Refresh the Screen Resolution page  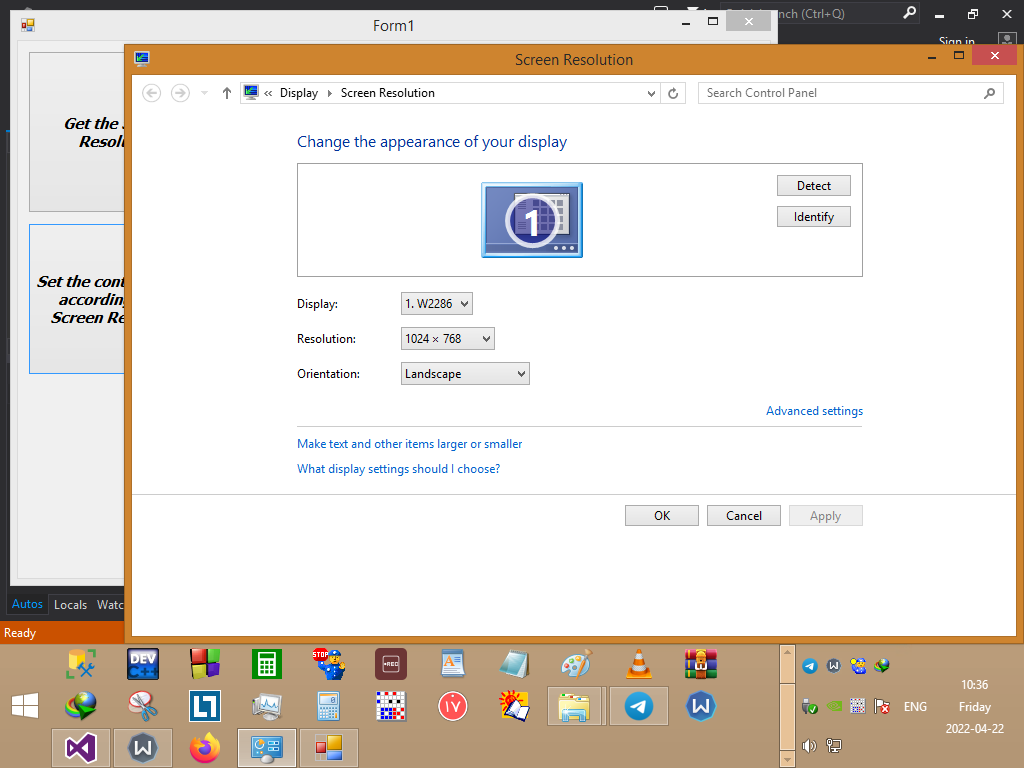(x=673, y=93)
